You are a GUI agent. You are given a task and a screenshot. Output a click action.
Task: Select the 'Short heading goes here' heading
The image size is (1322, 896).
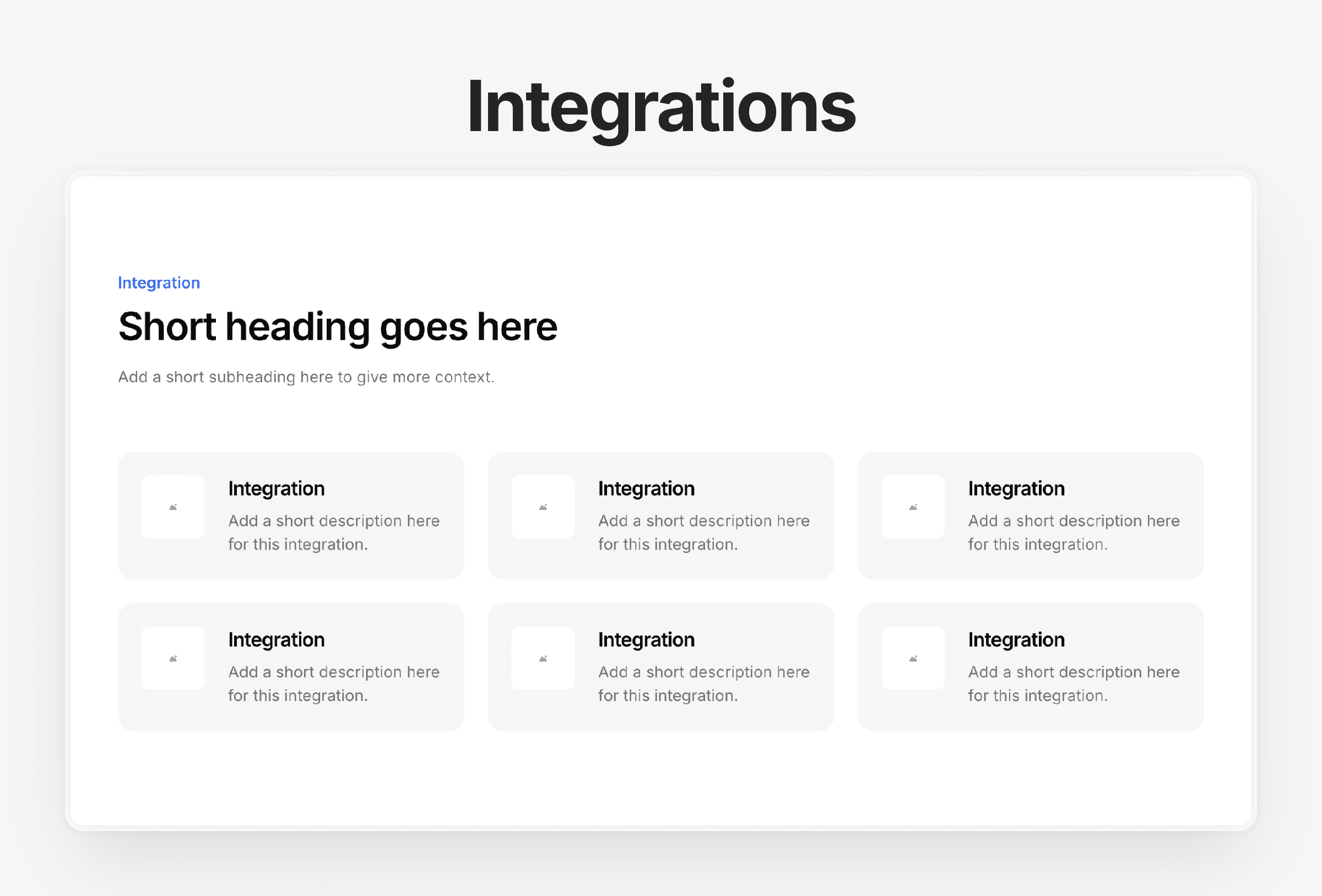(x=337, y=327)
